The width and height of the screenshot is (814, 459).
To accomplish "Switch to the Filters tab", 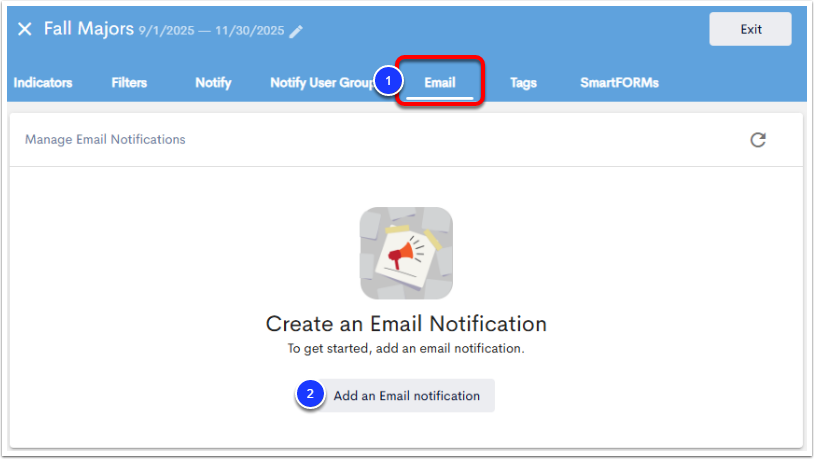I will tap(129, 83).
